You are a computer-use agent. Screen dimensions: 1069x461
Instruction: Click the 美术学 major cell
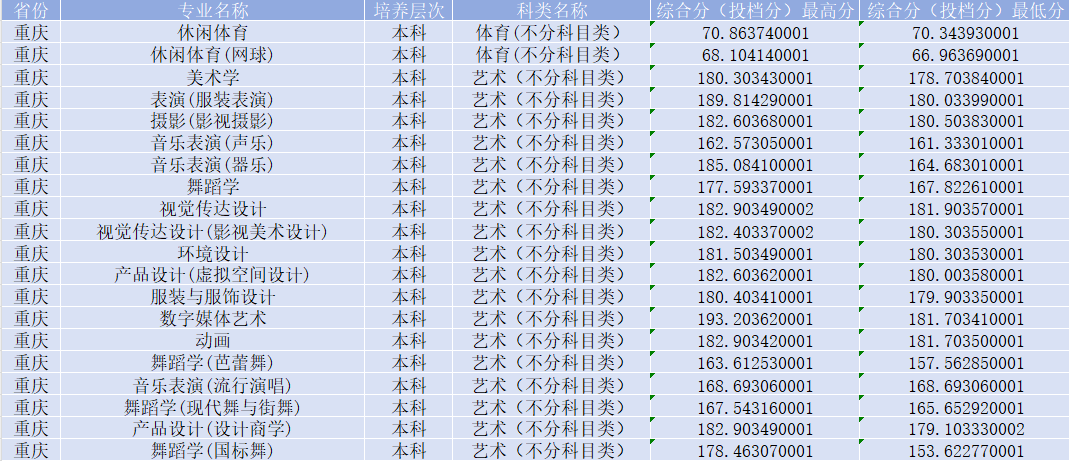(212, 77)
